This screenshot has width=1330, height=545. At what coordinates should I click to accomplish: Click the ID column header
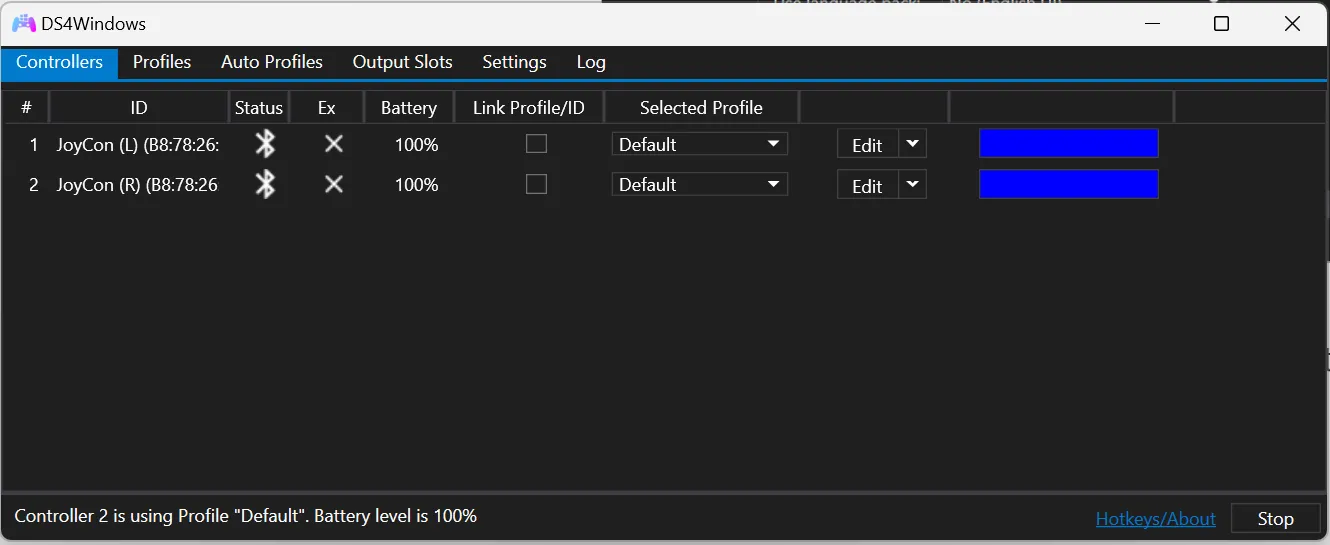(x=139, y=107)
